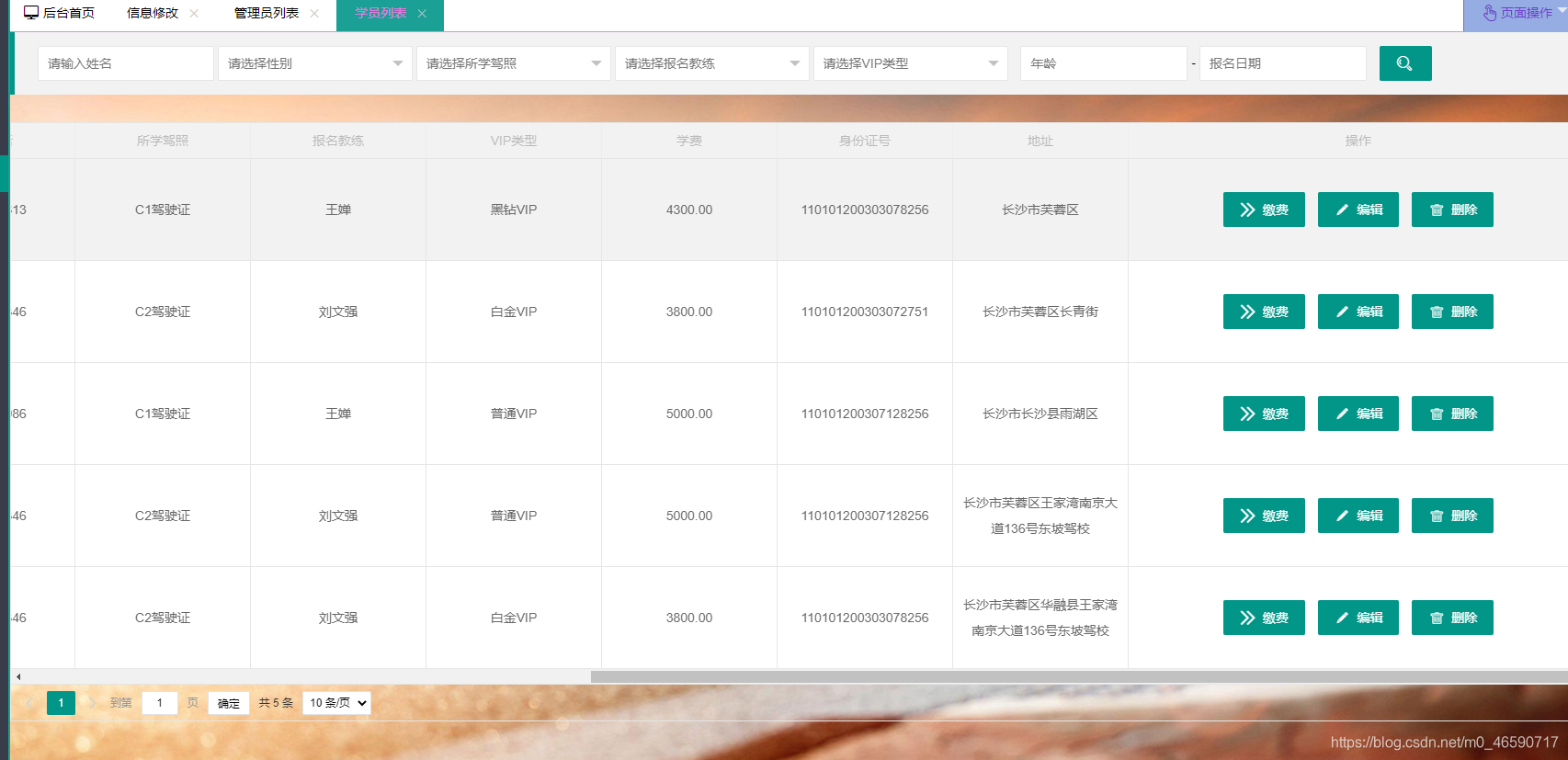Click the 请输入姓名 input field

point(126,63)
